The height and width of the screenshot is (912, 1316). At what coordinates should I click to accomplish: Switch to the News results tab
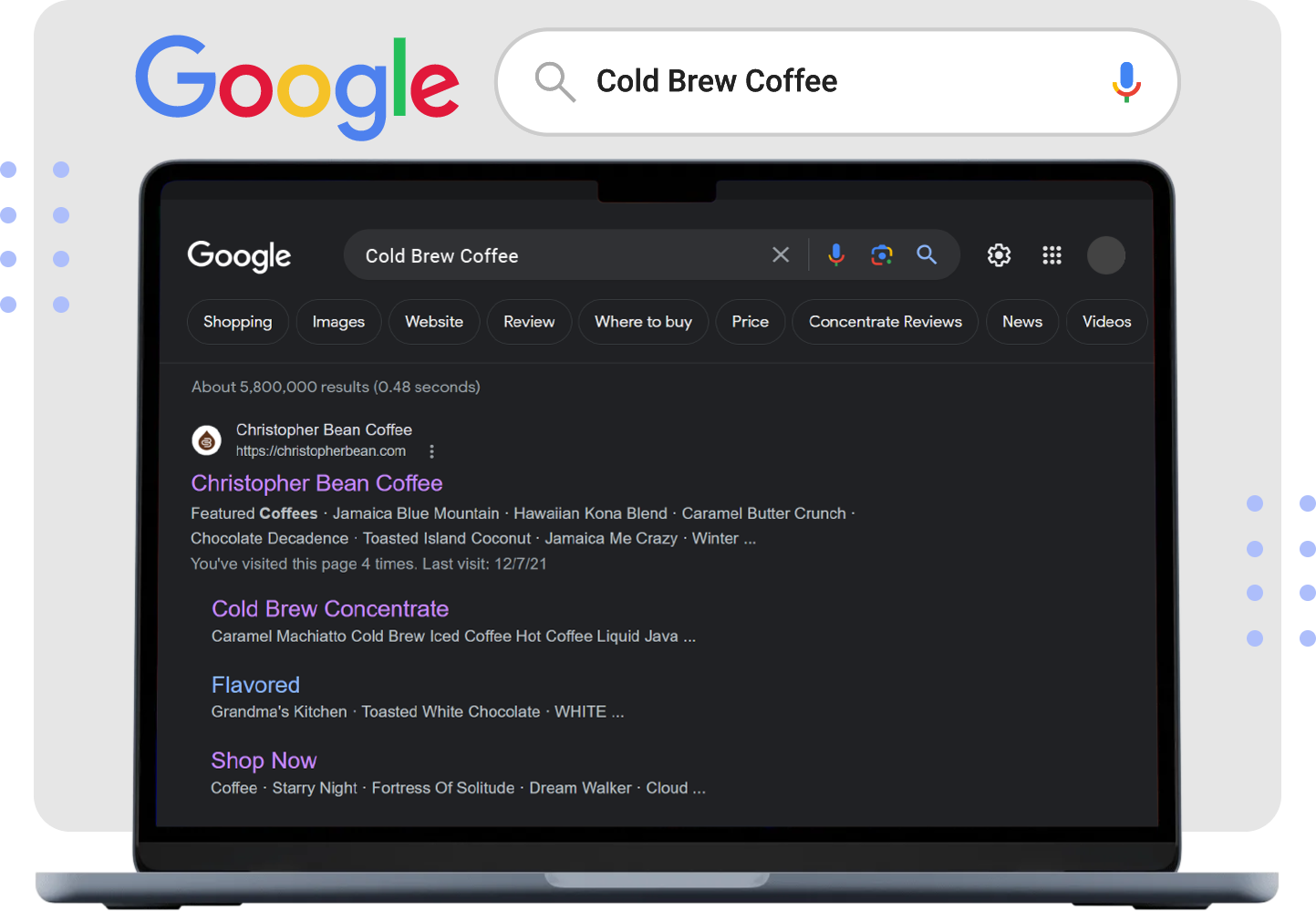coord(1021,322)
